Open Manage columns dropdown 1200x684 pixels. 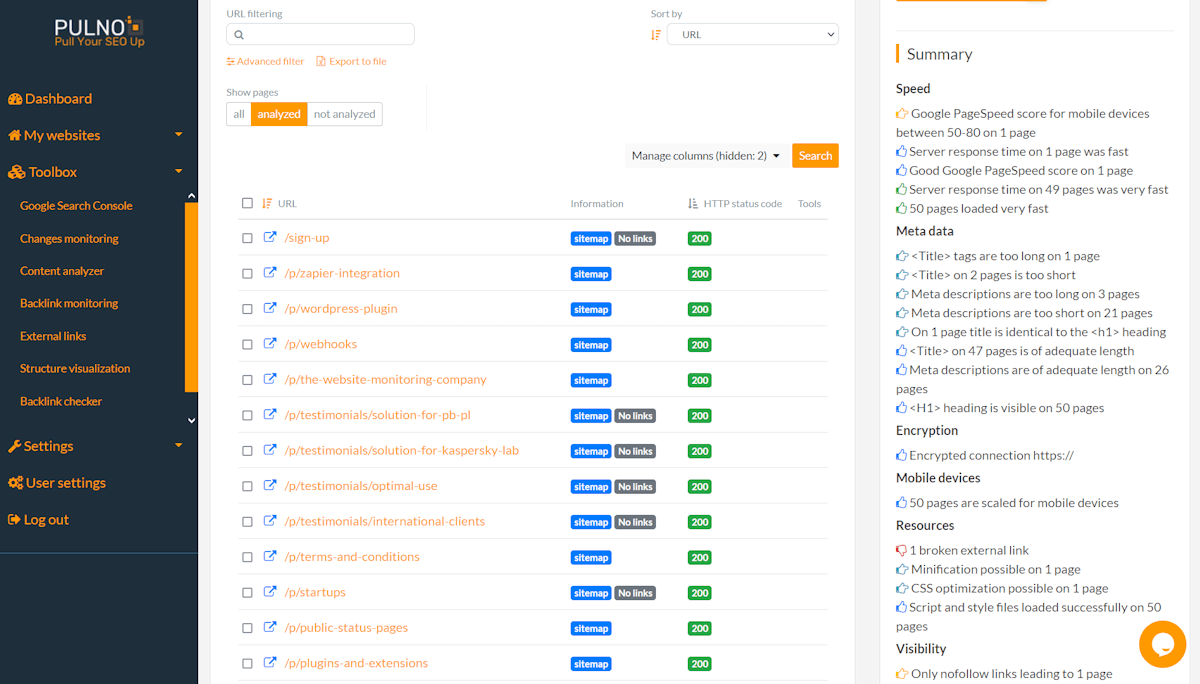pyautogui.click(x=705, y=156)
